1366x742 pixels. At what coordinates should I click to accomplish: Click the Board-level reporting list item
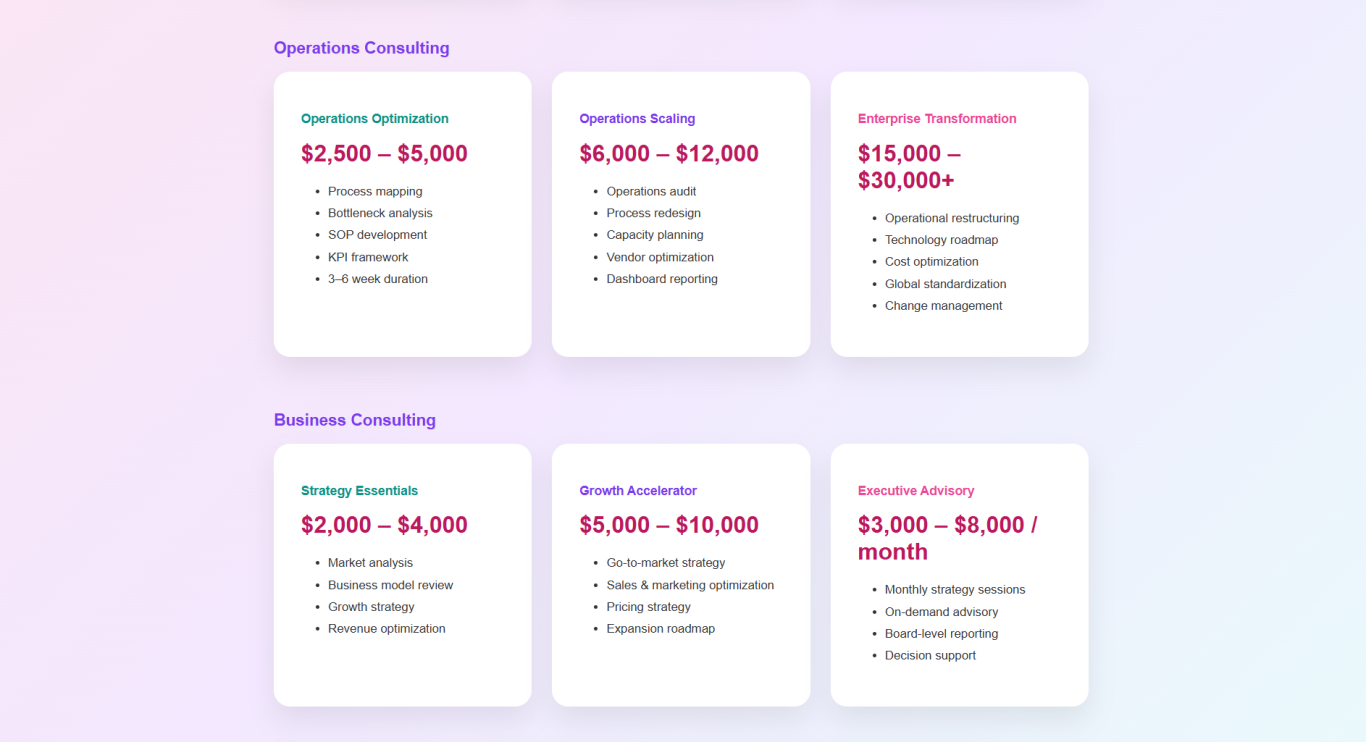pos(941,634)
